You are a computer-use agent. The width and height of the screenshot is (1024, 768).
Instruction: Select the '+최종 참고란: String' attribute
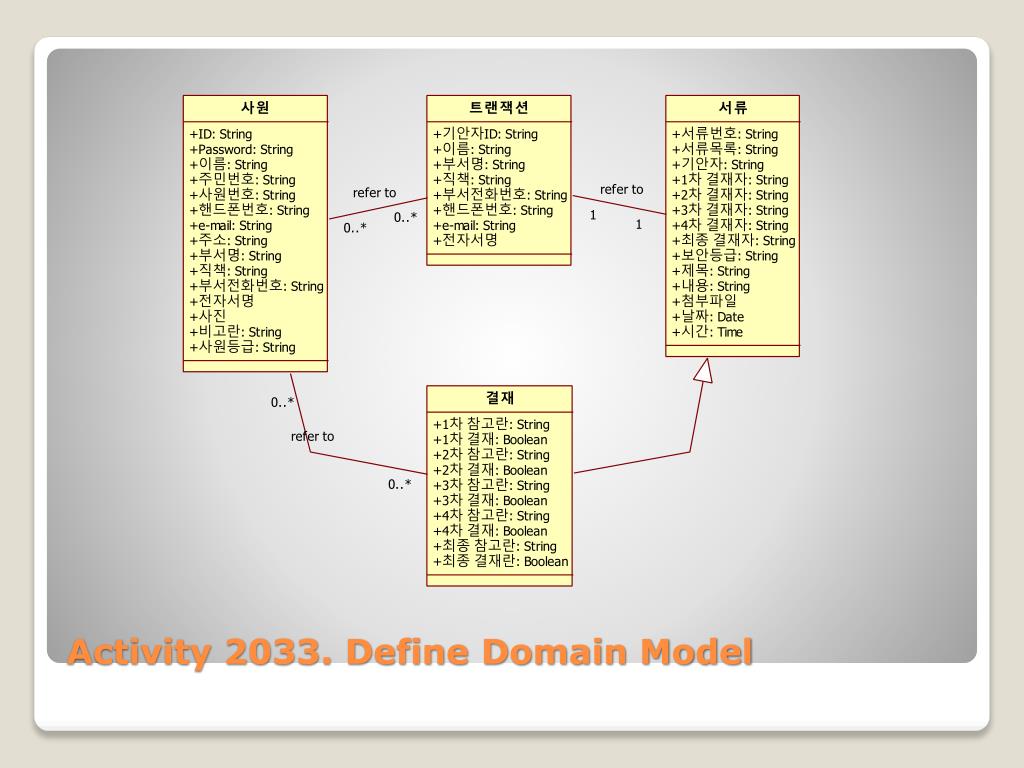point(494,546)
